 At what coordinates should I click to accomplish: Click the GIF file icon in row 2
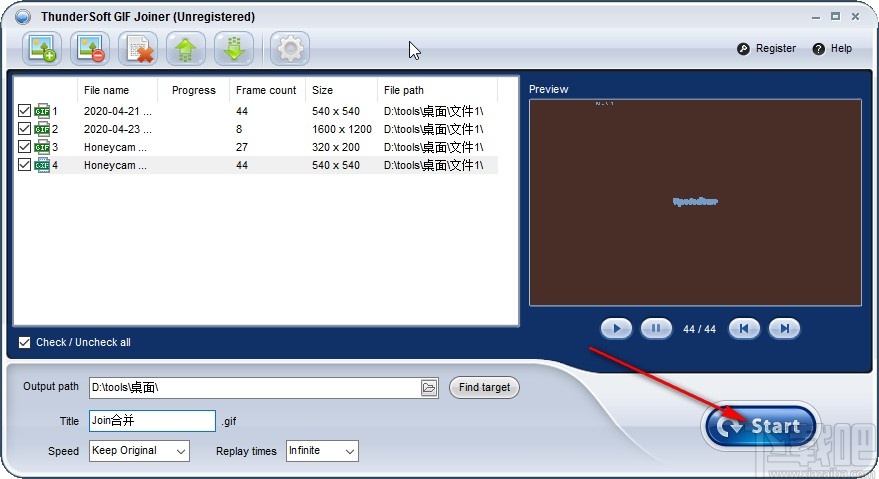[42, 129]
